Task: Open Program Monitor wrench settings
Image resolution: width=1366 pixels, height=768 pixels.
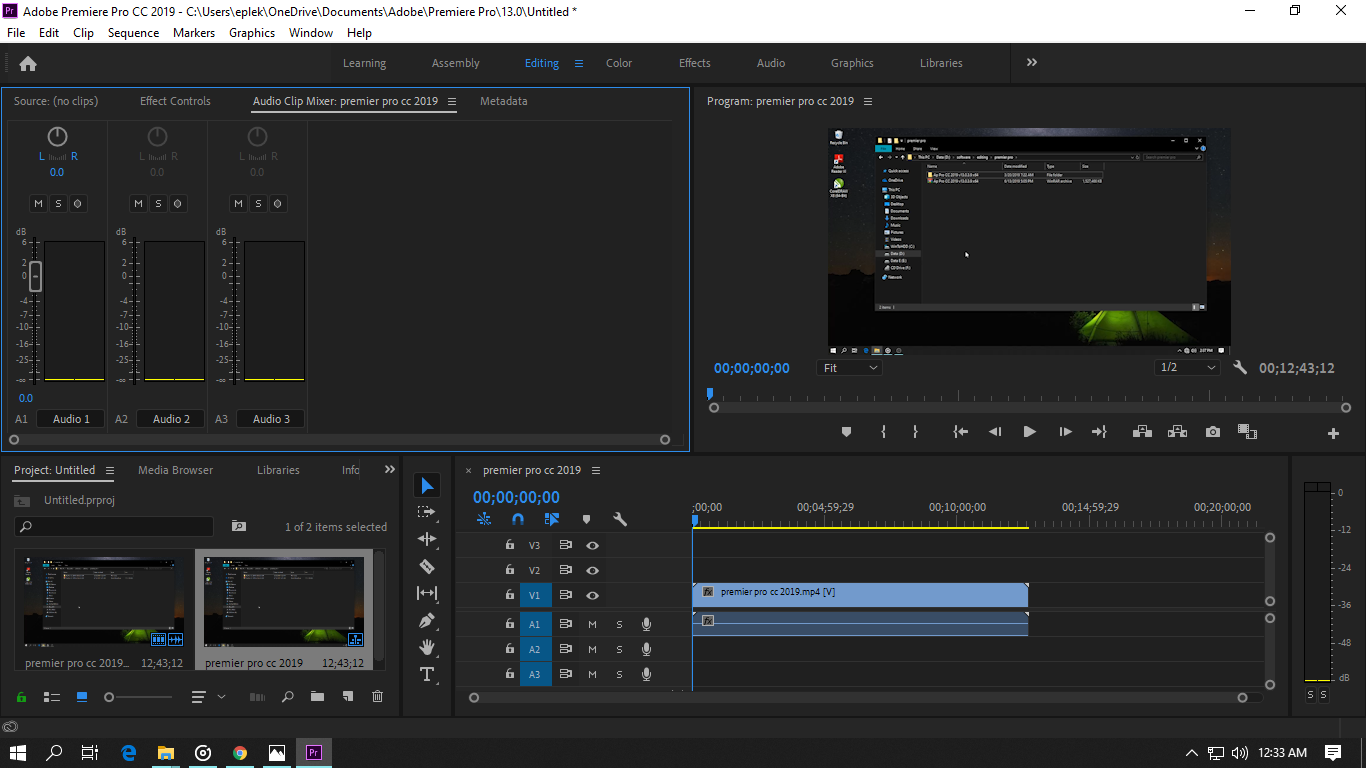Action: 1240,368
